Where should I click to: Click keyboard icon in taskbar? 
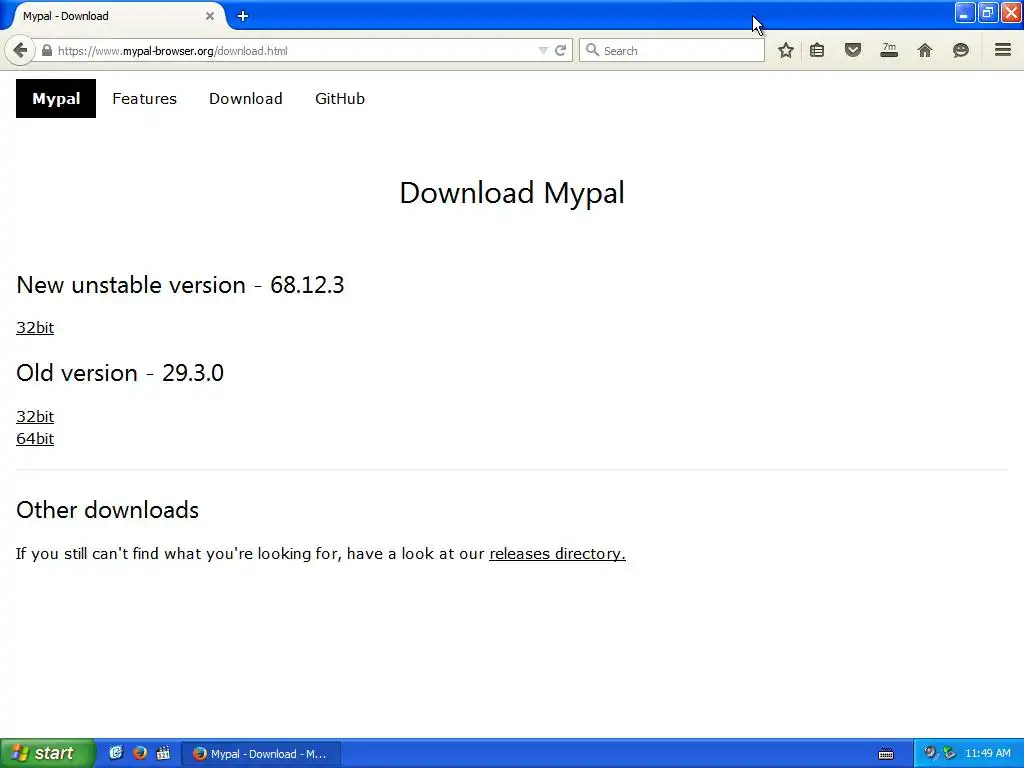[886, 754]
